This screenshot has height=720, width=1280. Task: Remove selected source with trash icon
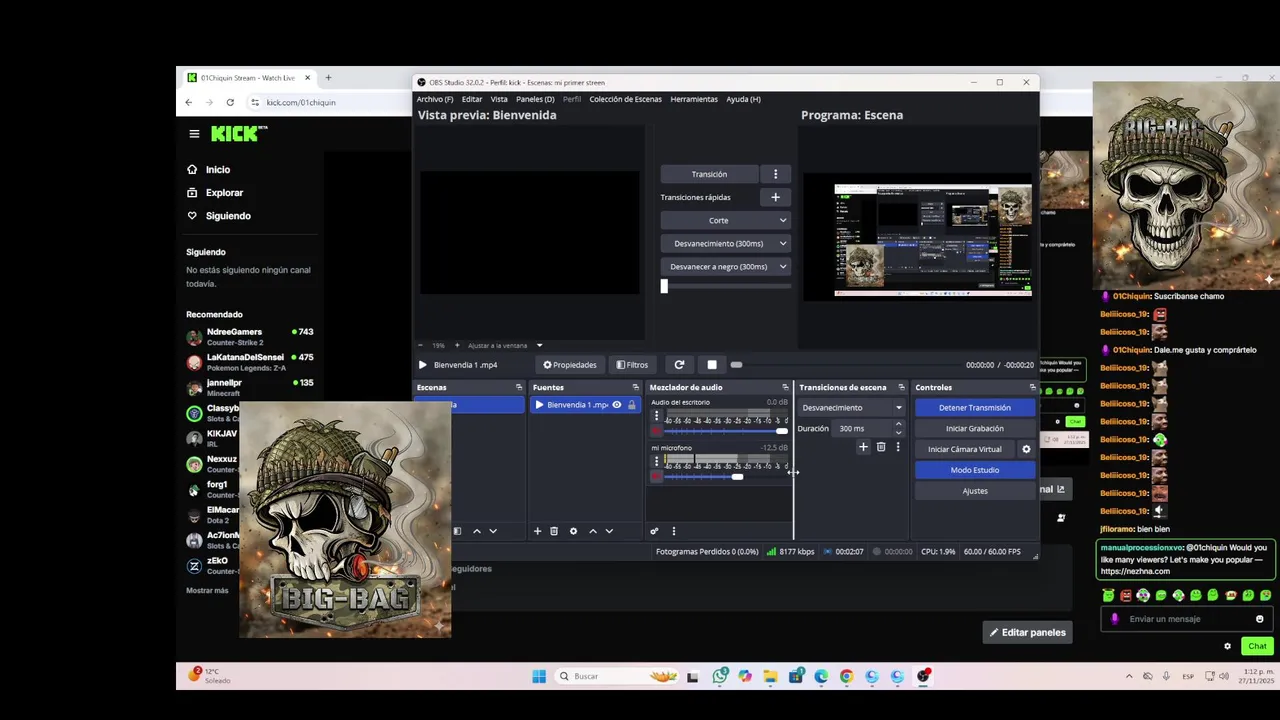tap(554, 531)
